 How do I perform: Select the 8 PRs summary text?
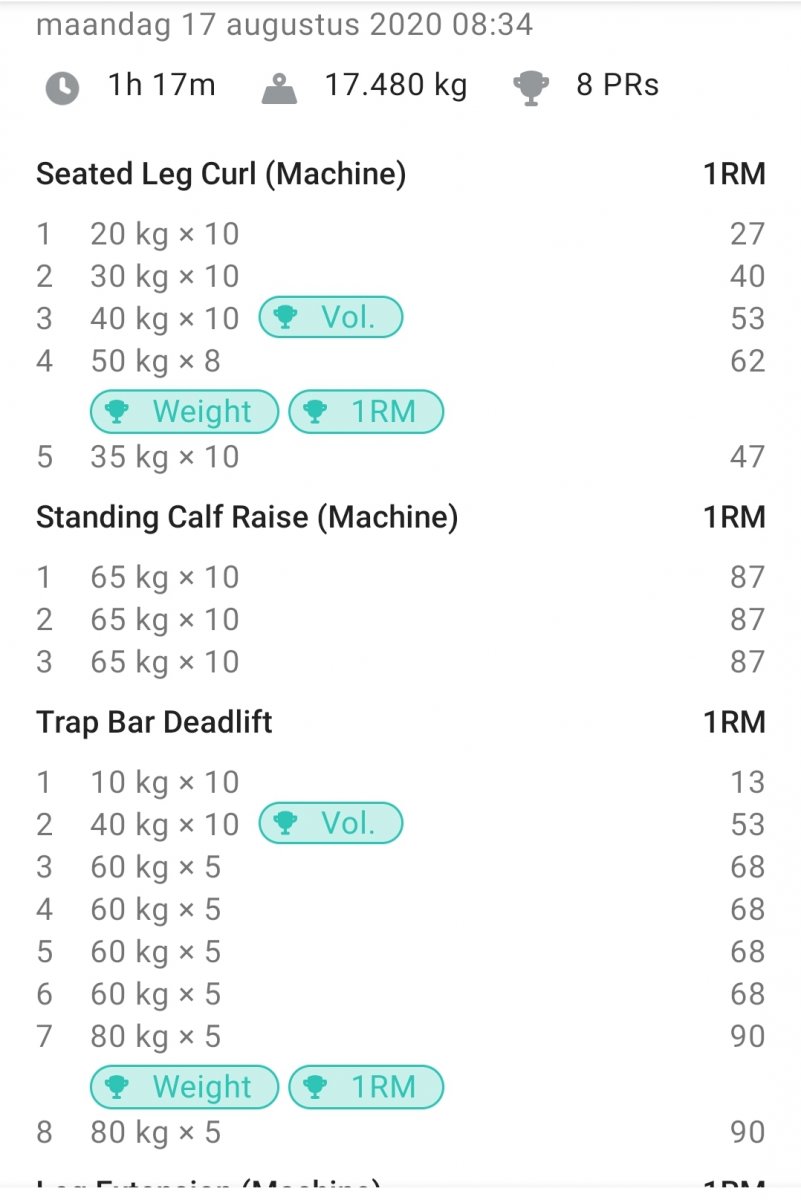(x=617, y=86)
